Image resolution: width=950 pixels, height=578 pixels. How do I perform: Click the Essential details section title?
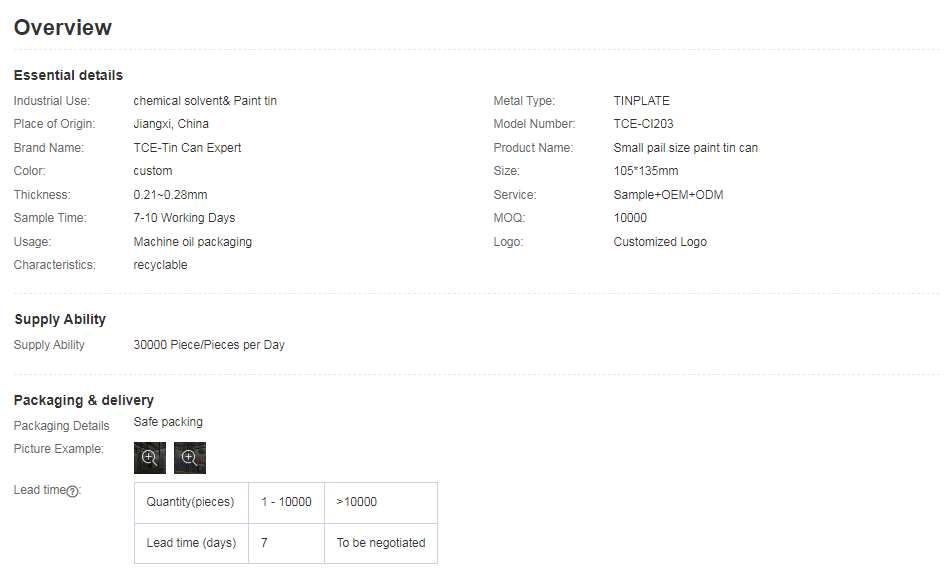(68, 75)
